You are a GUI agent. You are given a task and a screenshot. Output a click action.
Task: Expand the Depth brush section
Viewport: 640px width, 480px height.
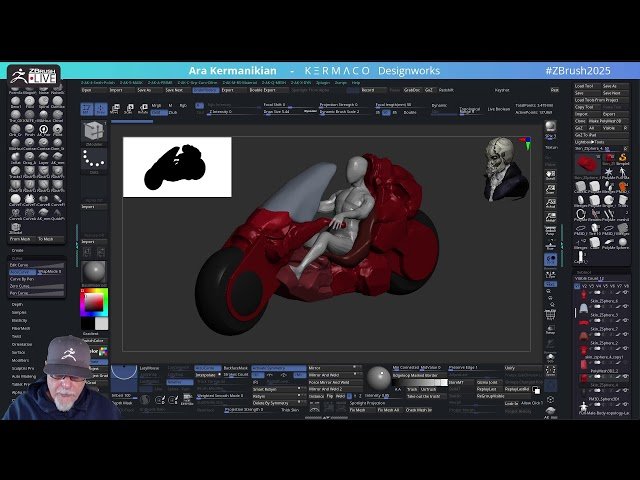[17, 304]
